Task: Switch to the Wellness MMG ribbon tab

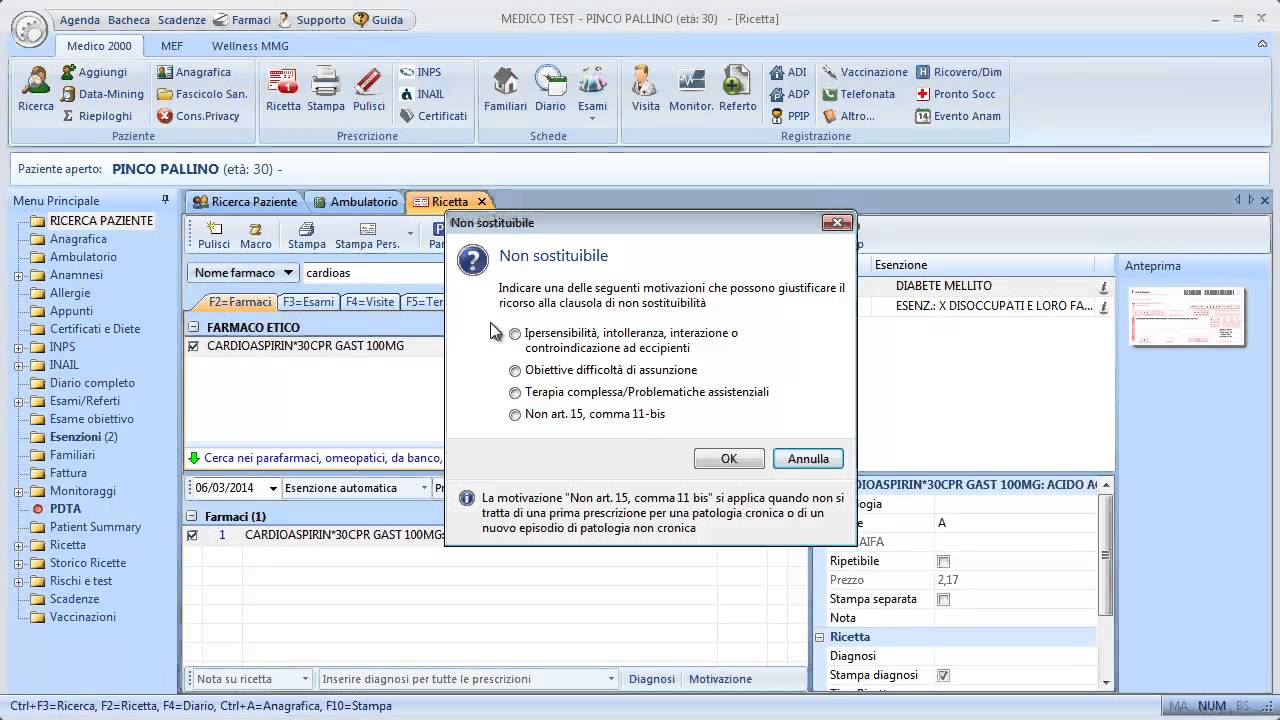Action: [250, 46]
